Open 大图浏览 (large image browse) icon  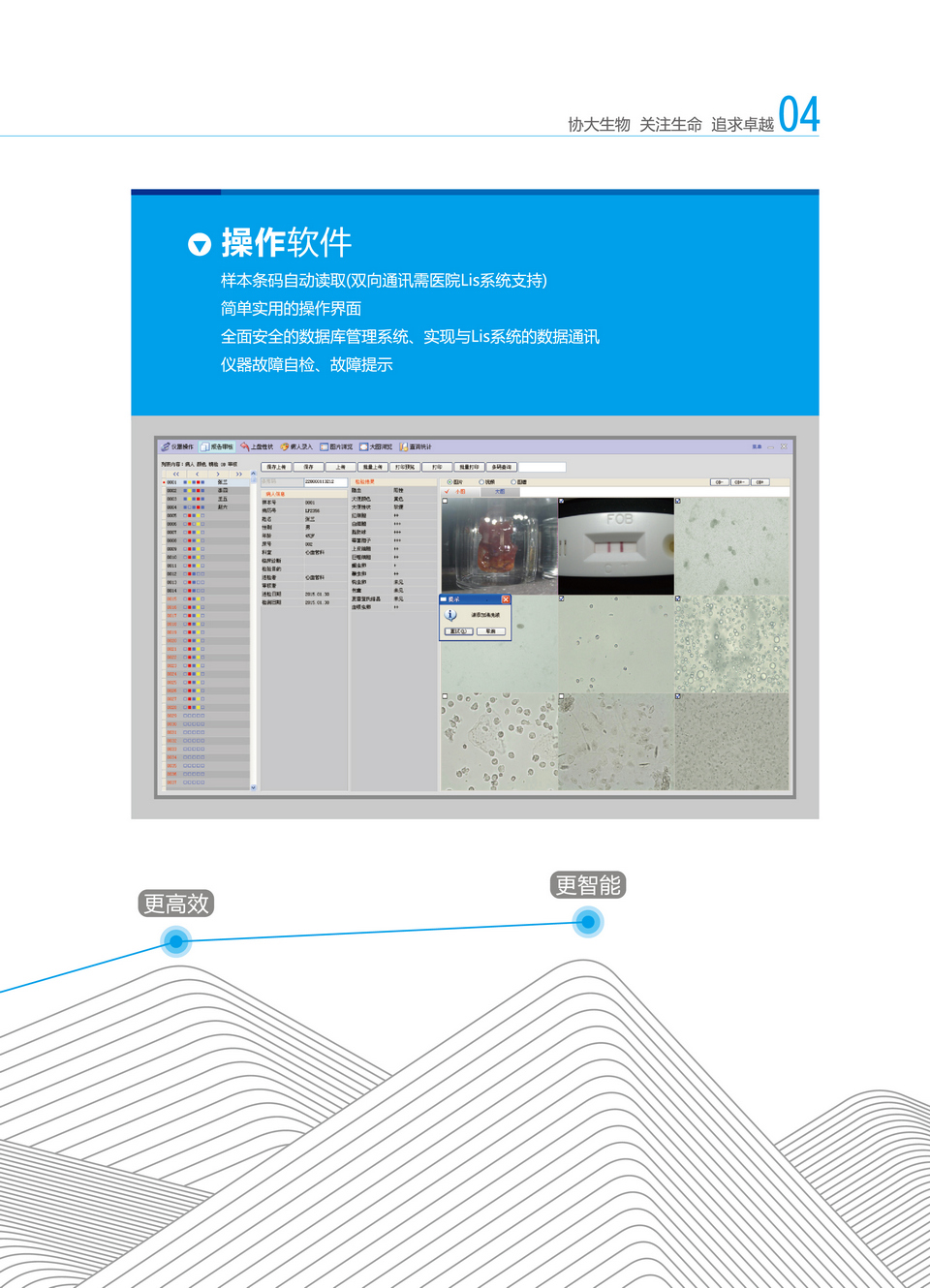(x=364, y=447)
